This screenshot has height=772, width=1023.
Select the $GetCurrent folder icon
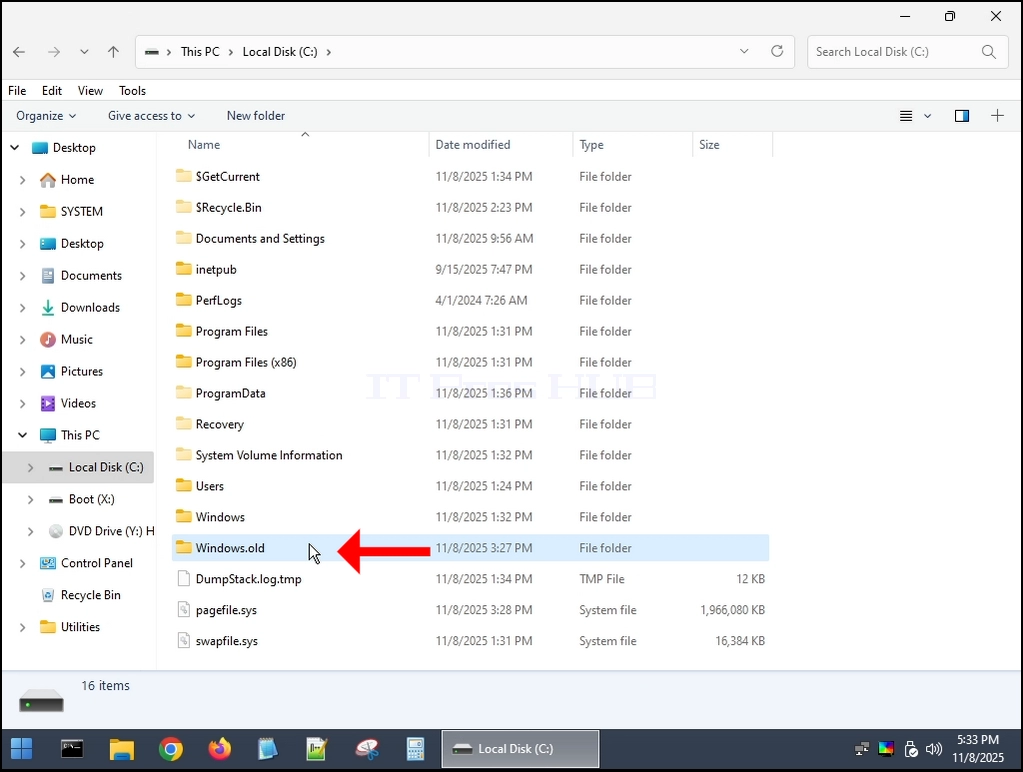tap(183, 176)
